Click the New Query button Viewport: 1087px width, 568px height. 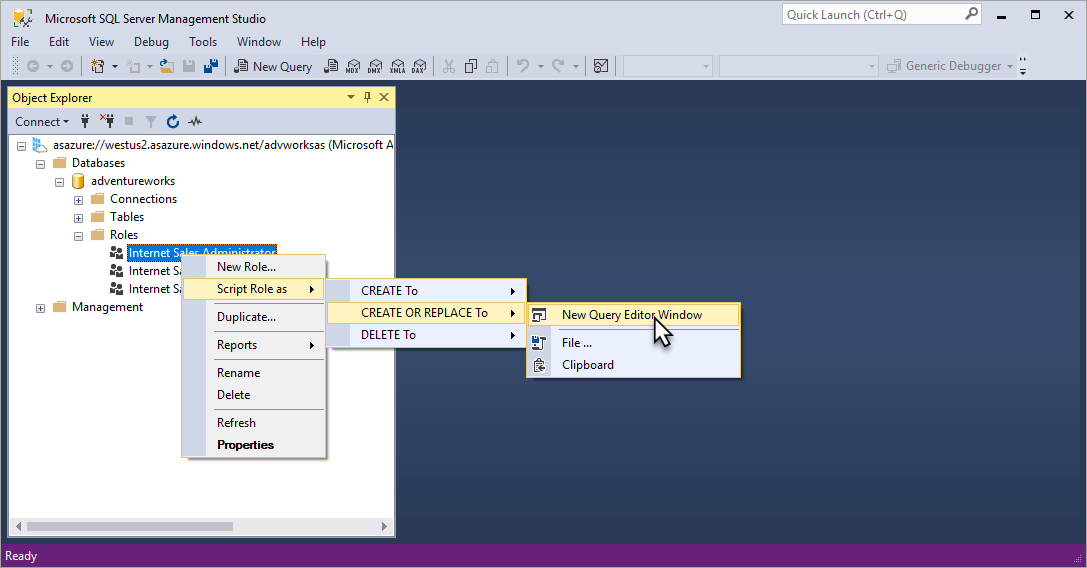click(273, 67)
